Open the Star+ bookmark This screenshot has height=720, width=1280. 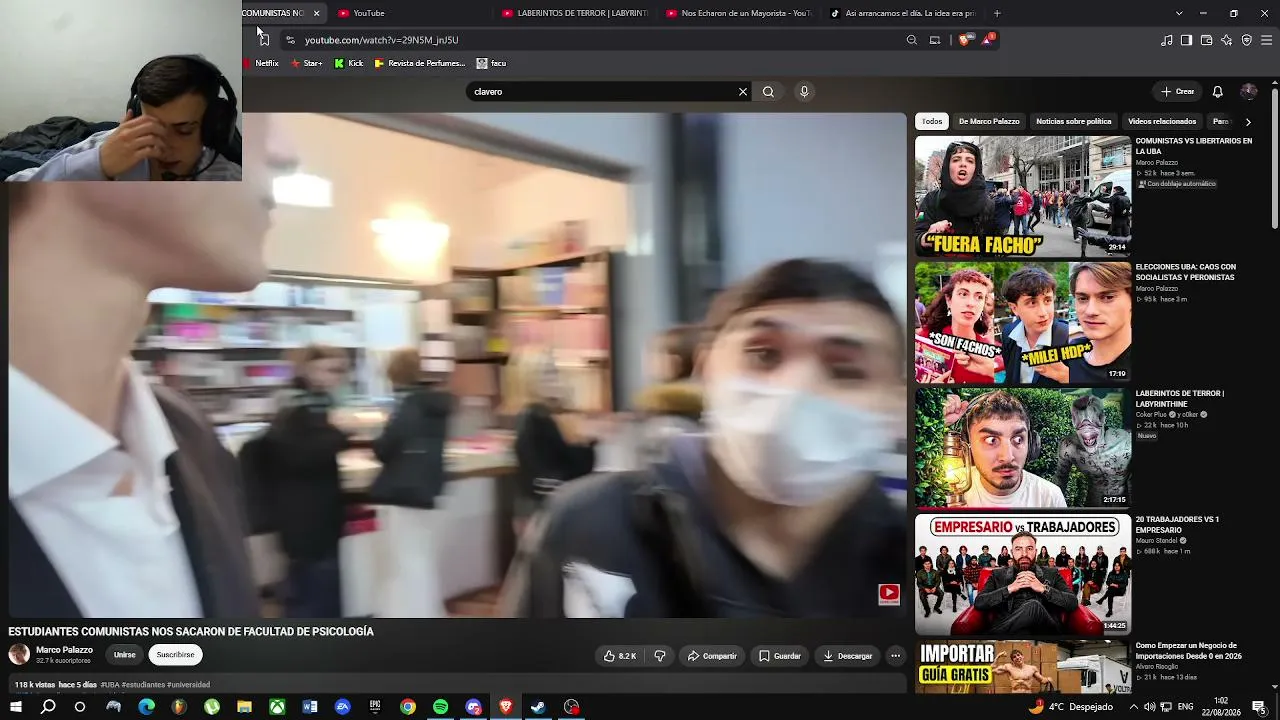[306, 63]
